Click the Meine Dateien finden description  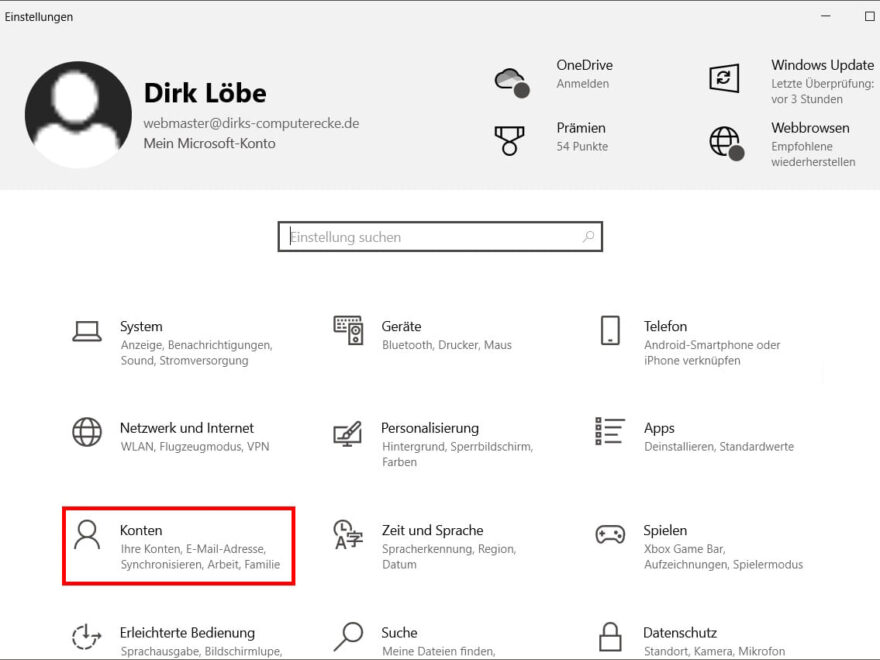click(439, 652)
